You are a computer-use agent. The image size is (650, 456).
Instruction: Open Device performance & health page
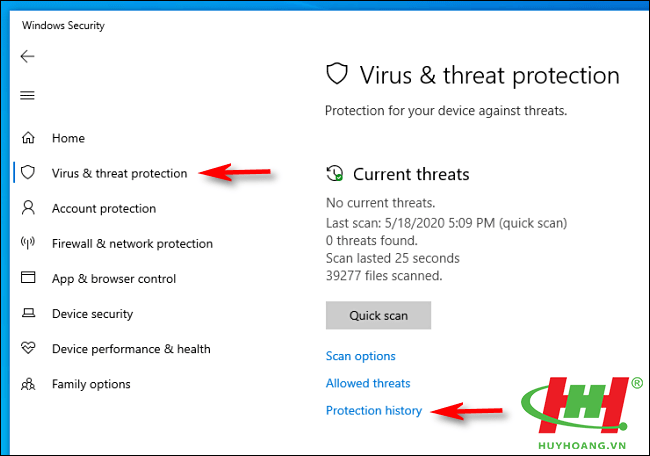[x=131, y=349]
